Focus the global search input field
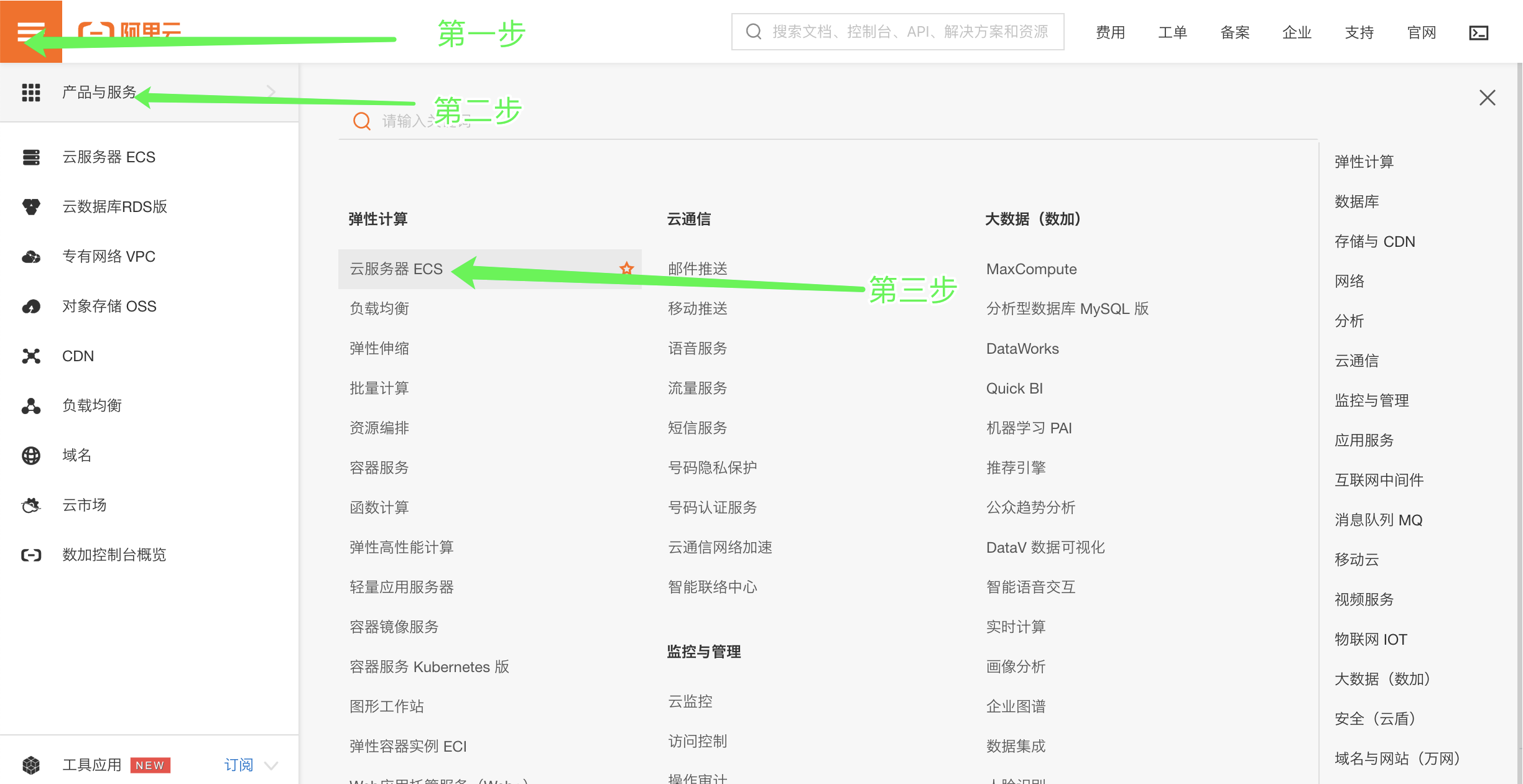Viewport: 1523px width, 784px height. (x=897, y=32)
